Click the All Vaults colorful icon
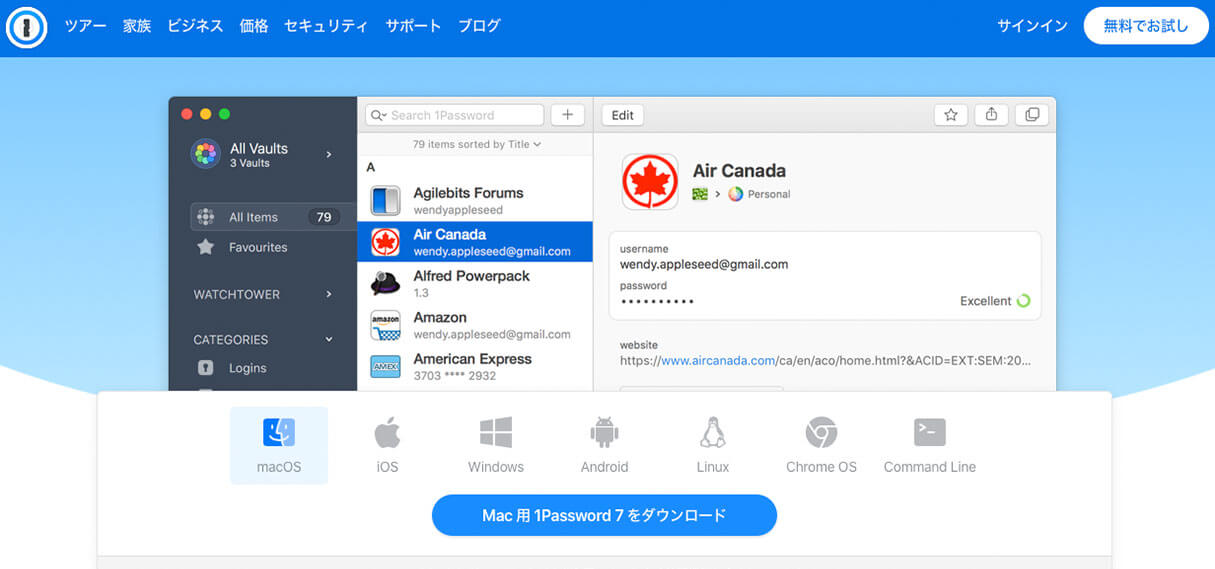The height and width of the screenshot is (569, 1215). click(205, 154)
